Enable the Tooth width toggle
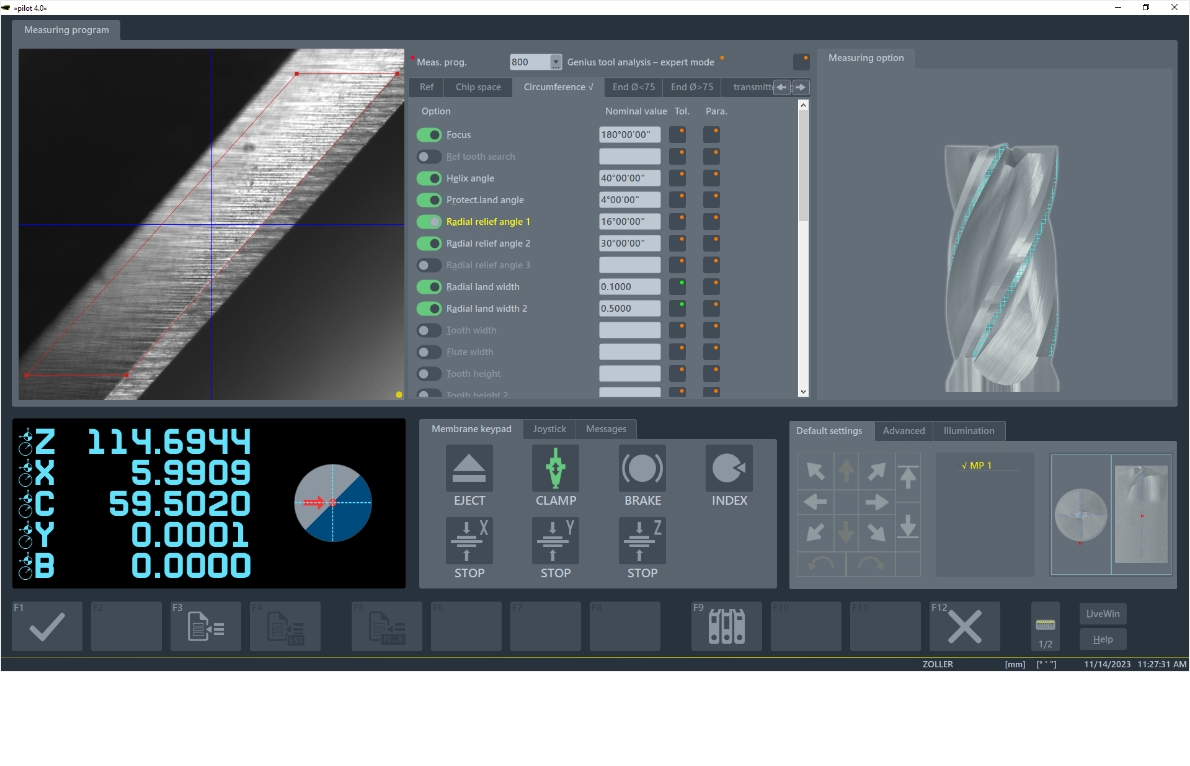This screenshot has width=1190, height=766. 429,330
